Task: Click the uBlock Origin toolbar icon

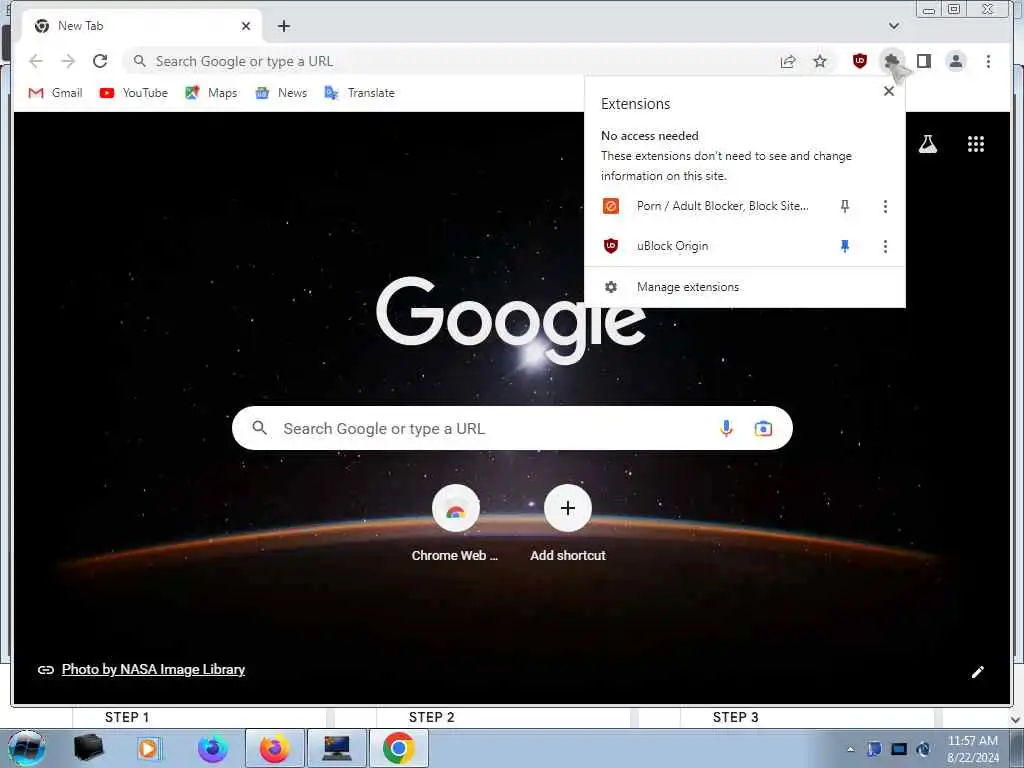Action: click(x=859, y=61)
